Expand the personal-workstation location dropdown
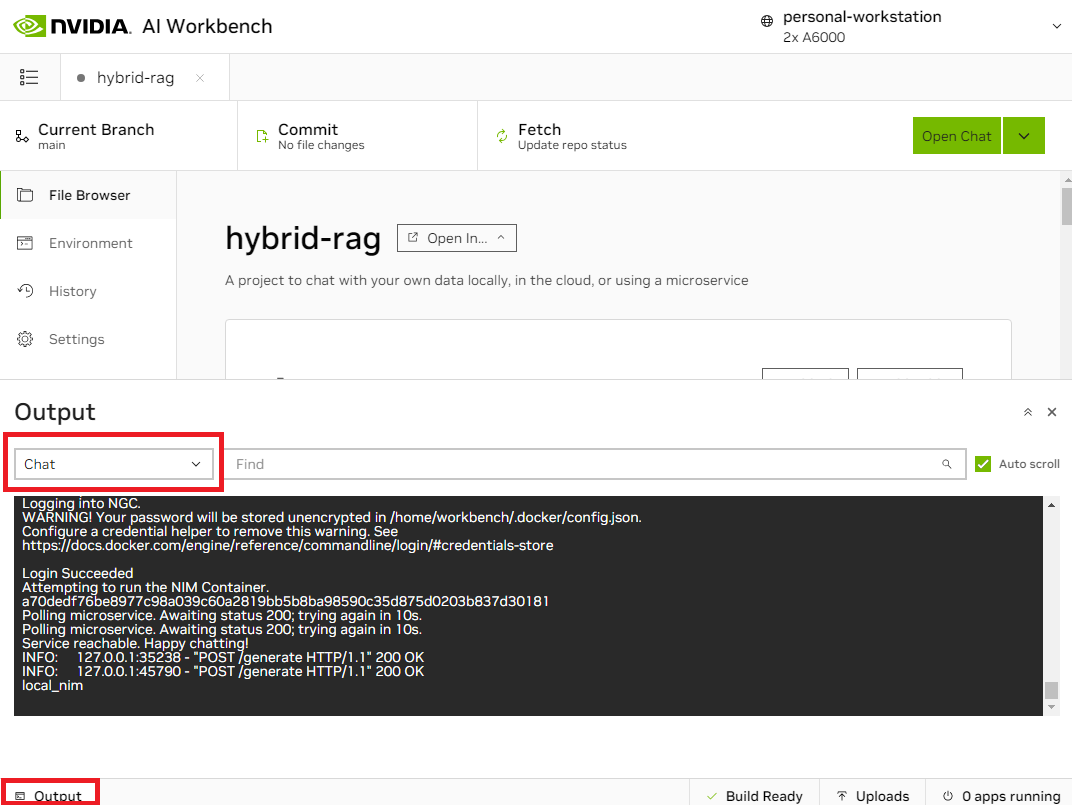This screenshot has width=1072, height=805. [1056, 26]
